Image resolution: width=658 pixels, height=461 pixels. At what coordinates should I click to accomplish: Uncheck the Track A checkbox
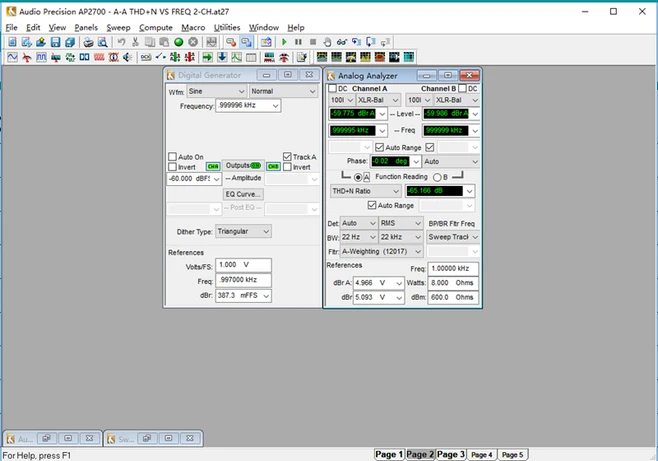[287, 156]
